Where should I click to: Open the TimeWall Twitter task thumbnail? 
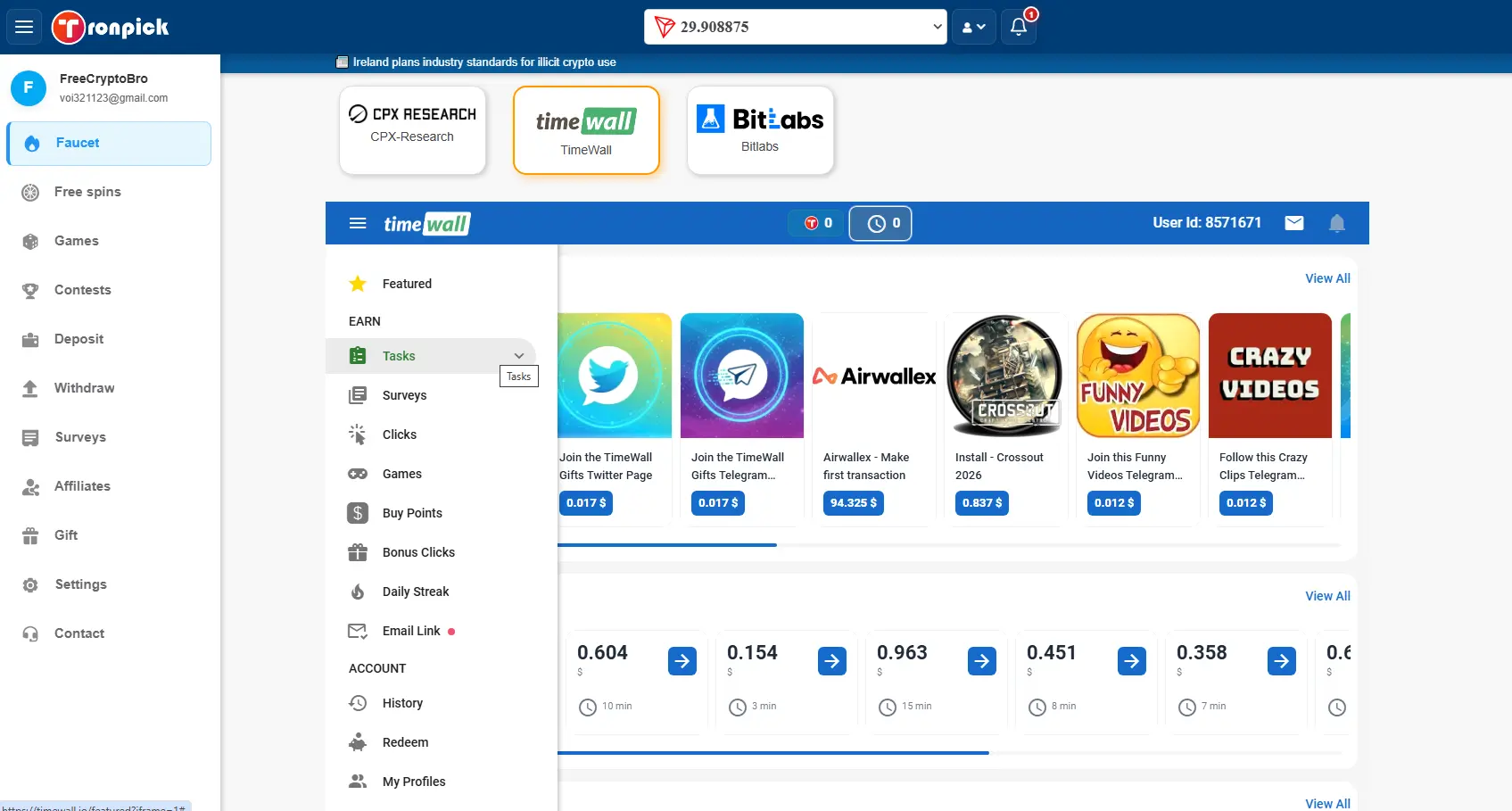point(615,376)
